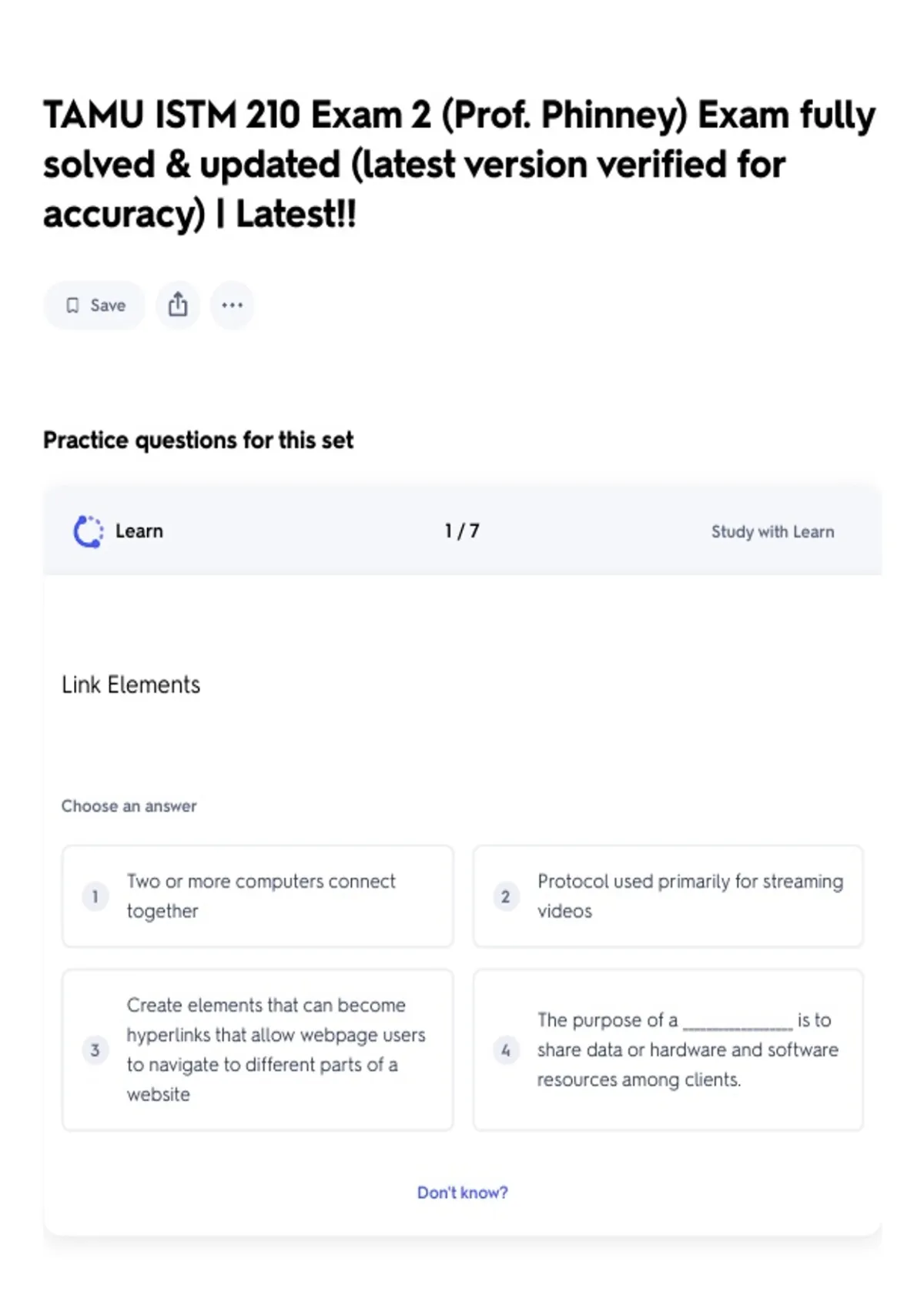
Task: Click the bookmark icon inside Save
Action: pos(72,306)
